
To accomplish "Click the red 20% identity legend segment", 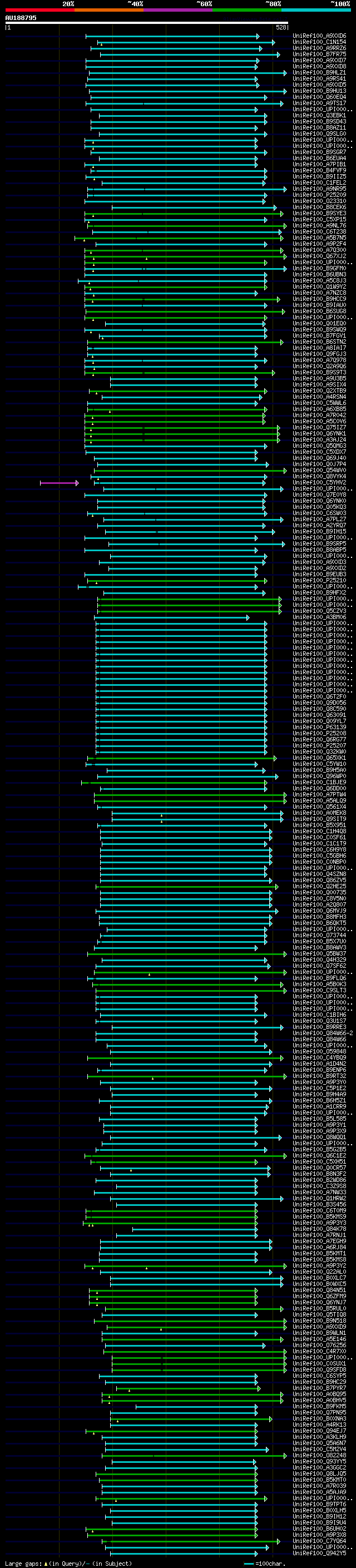I will pos(39,10).
